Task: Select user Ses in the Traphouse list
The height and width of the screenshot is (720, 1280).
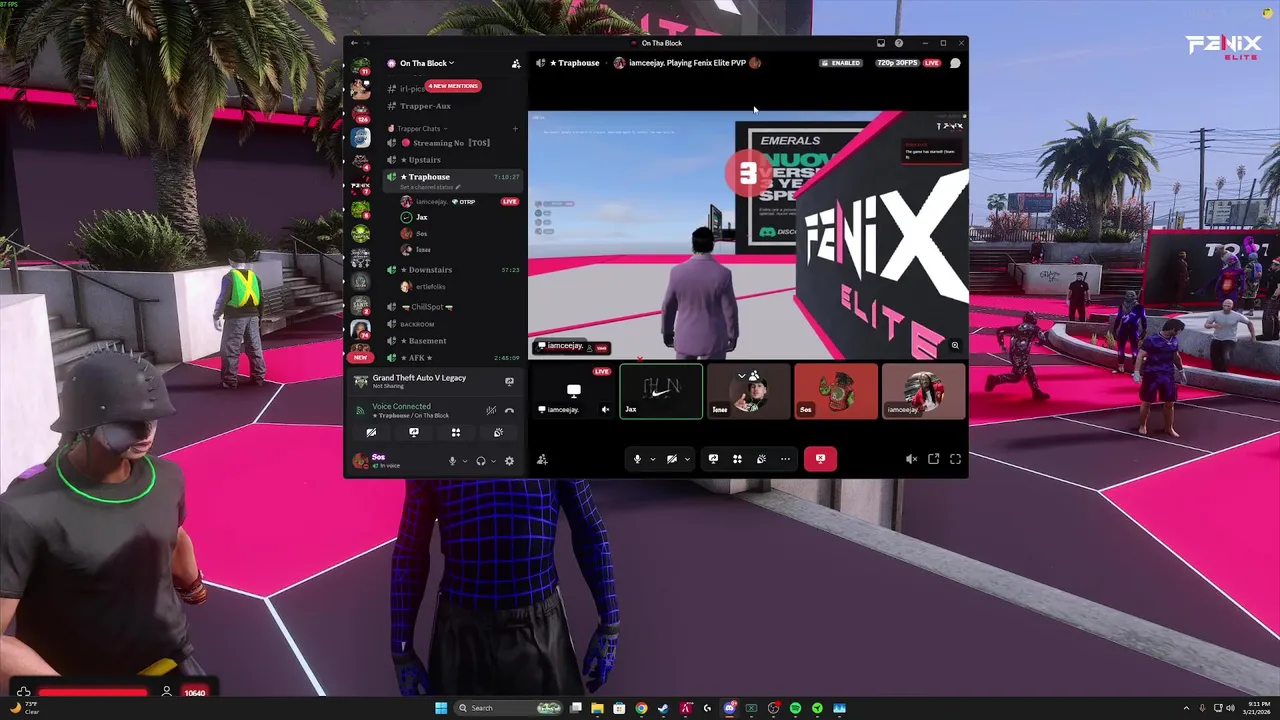Action: [421, 234]
